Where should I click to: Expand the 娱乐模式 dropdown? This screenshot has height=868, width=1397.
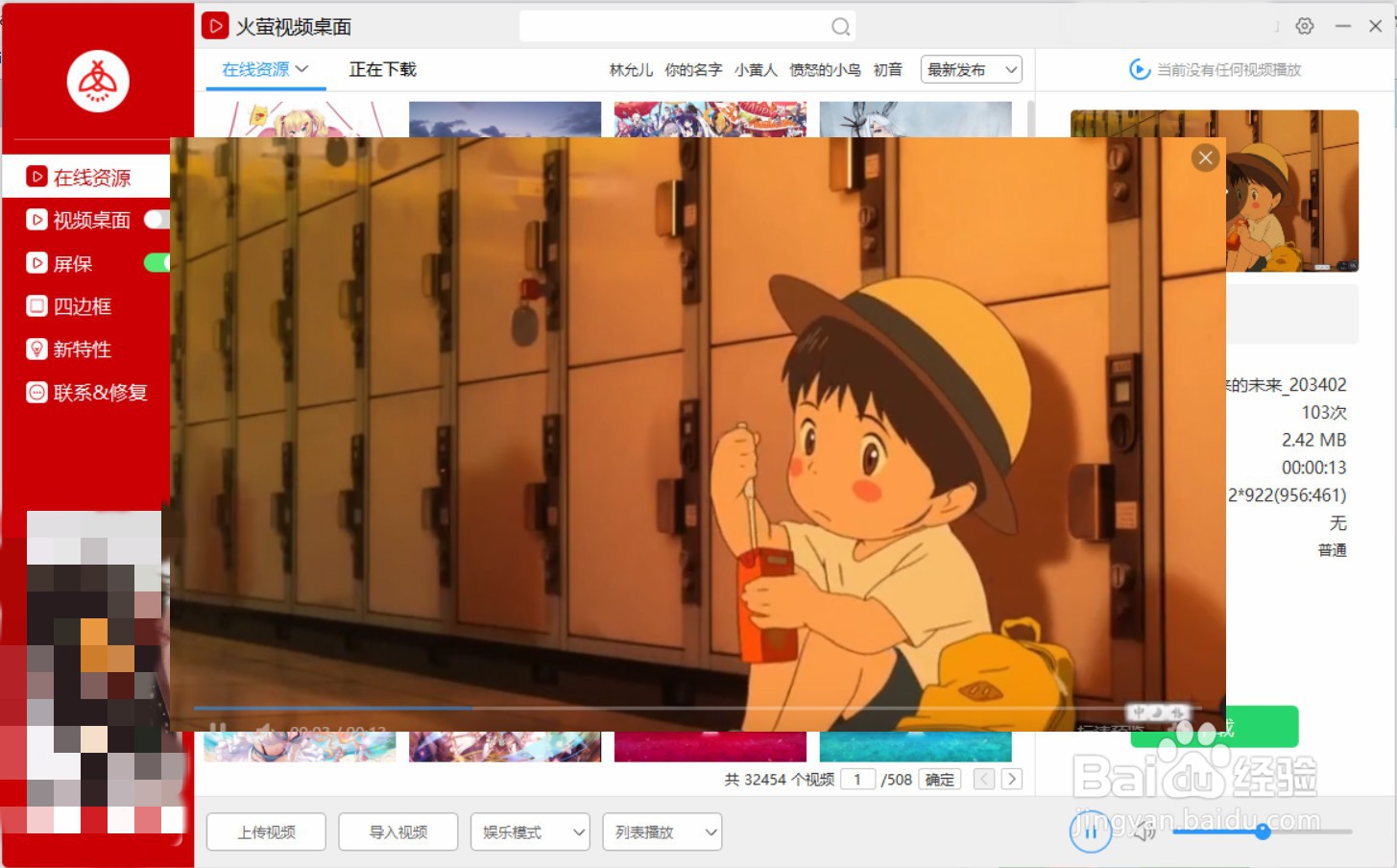[x=530, y=832]
